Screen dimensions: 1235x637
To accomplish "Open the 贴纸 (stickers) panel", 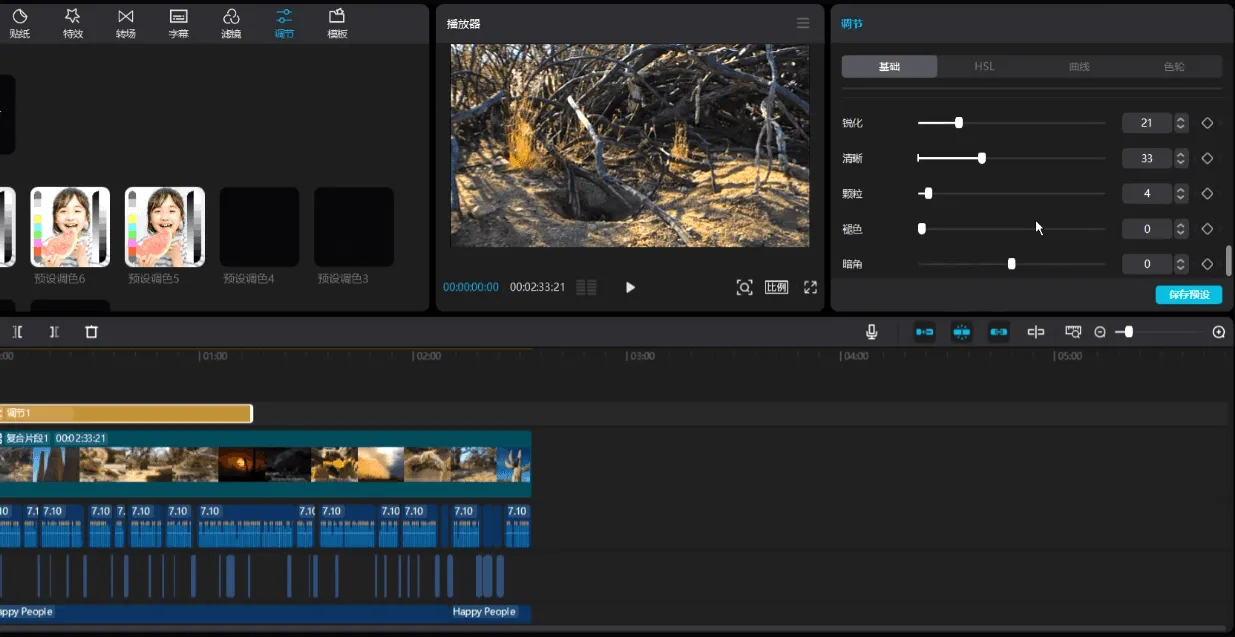I will point(19,23).
